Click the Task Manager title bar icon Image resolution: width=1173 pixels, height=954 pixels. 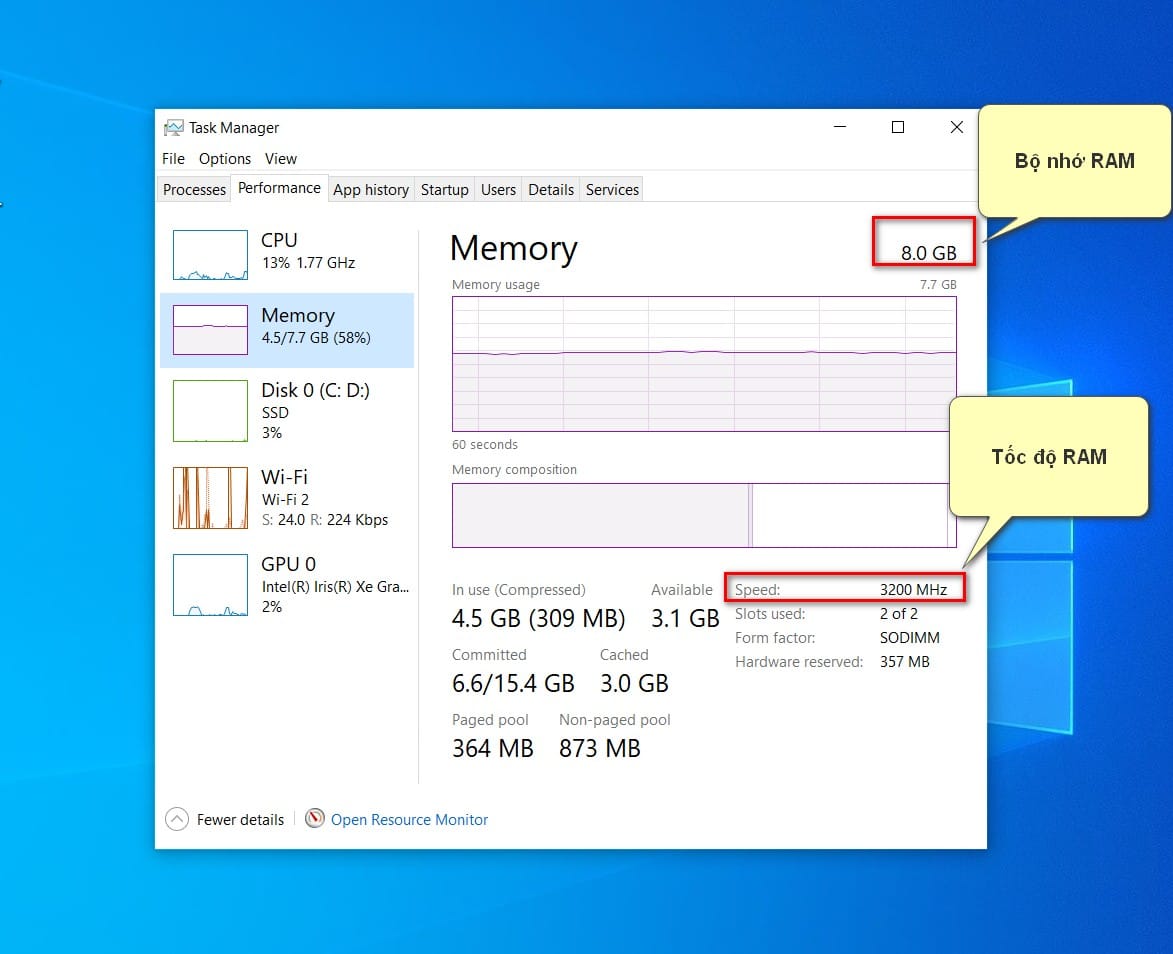174,128
